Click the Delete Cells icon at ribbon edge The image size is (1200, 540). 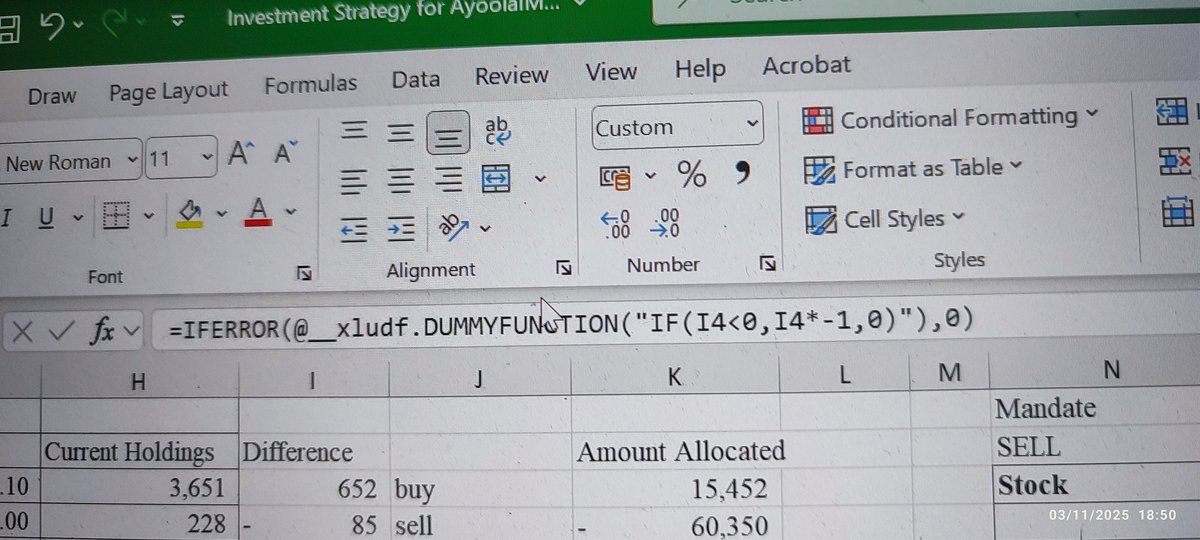coord(1175,159)
